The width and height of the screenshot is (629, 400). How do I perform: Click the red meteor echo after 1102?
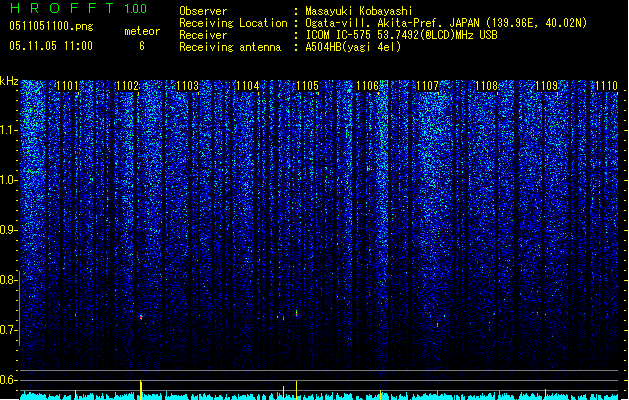(141, 317)
